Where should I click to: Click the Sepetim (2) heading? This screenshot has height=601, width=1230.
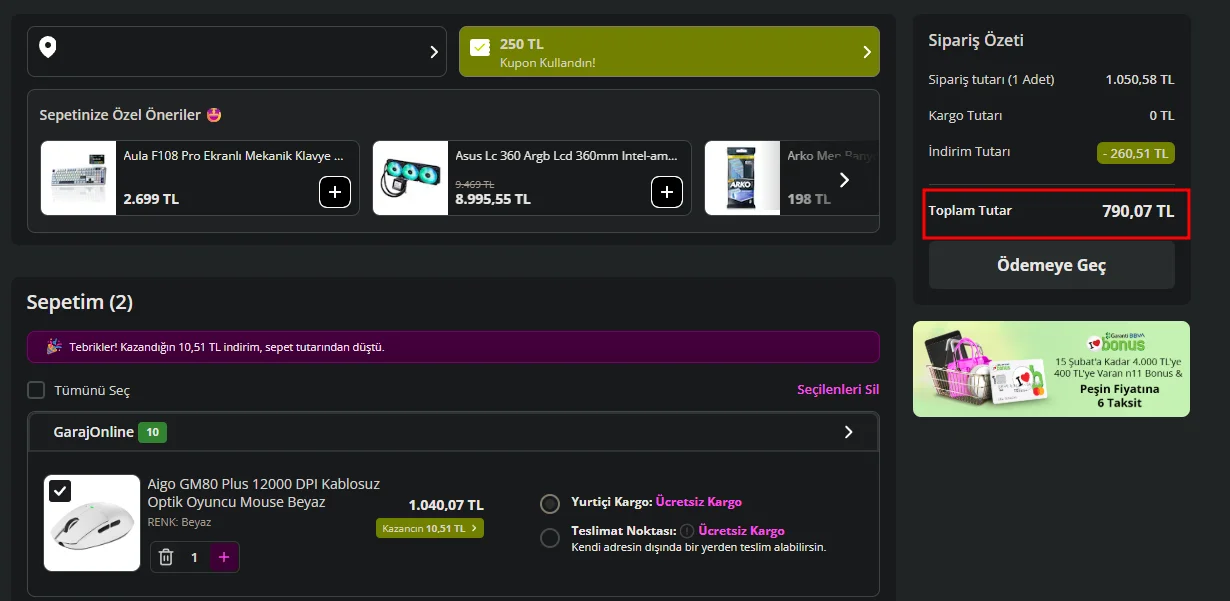(80, 302)
